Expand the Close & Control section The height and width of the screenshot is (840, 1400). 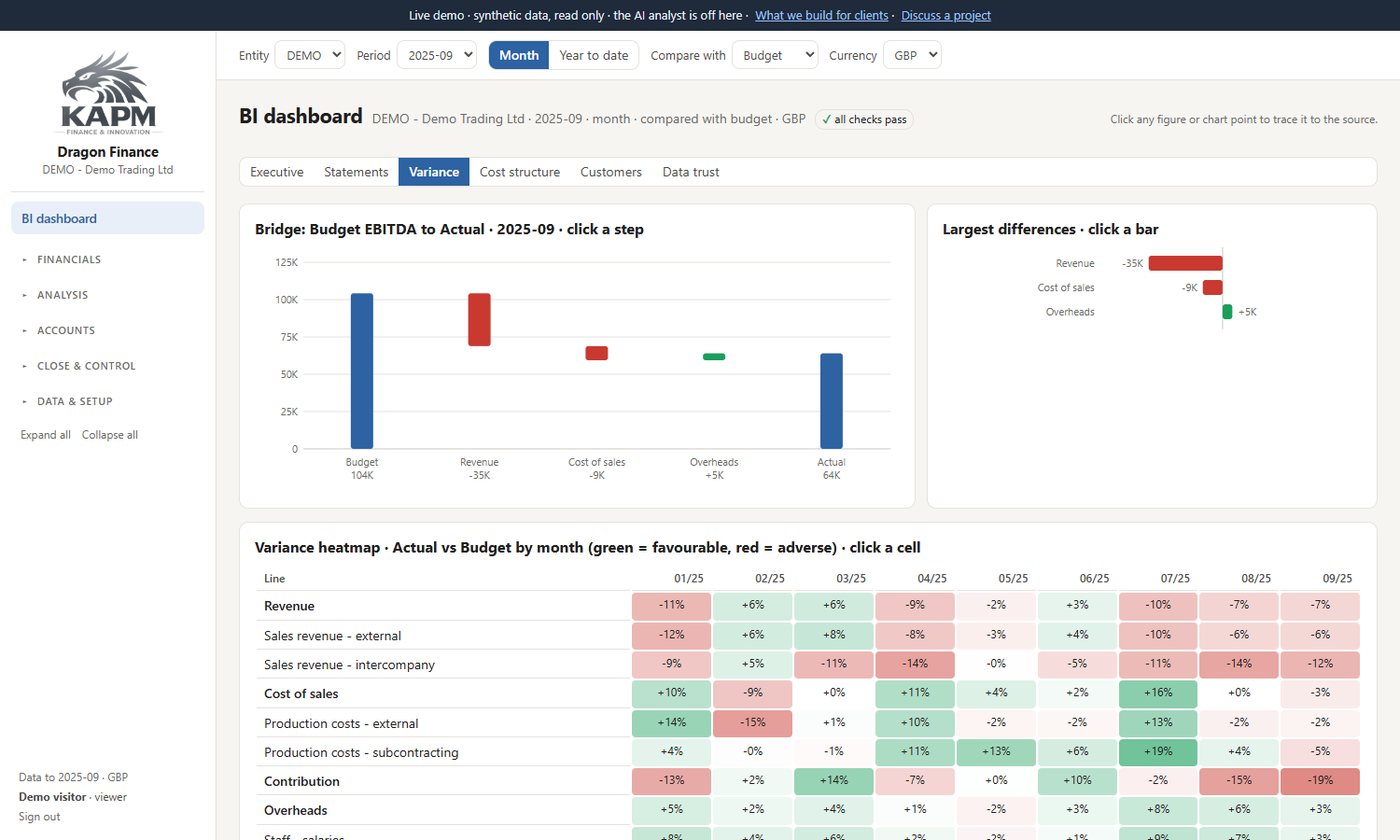(108, 366)
